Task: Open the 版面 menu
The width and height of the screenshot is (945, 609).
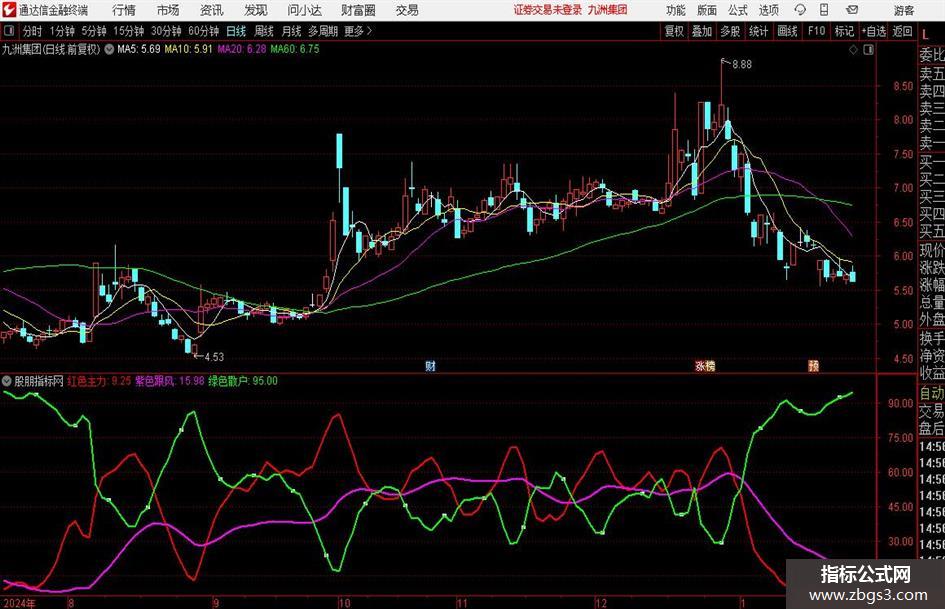Action: click(707, 10)
